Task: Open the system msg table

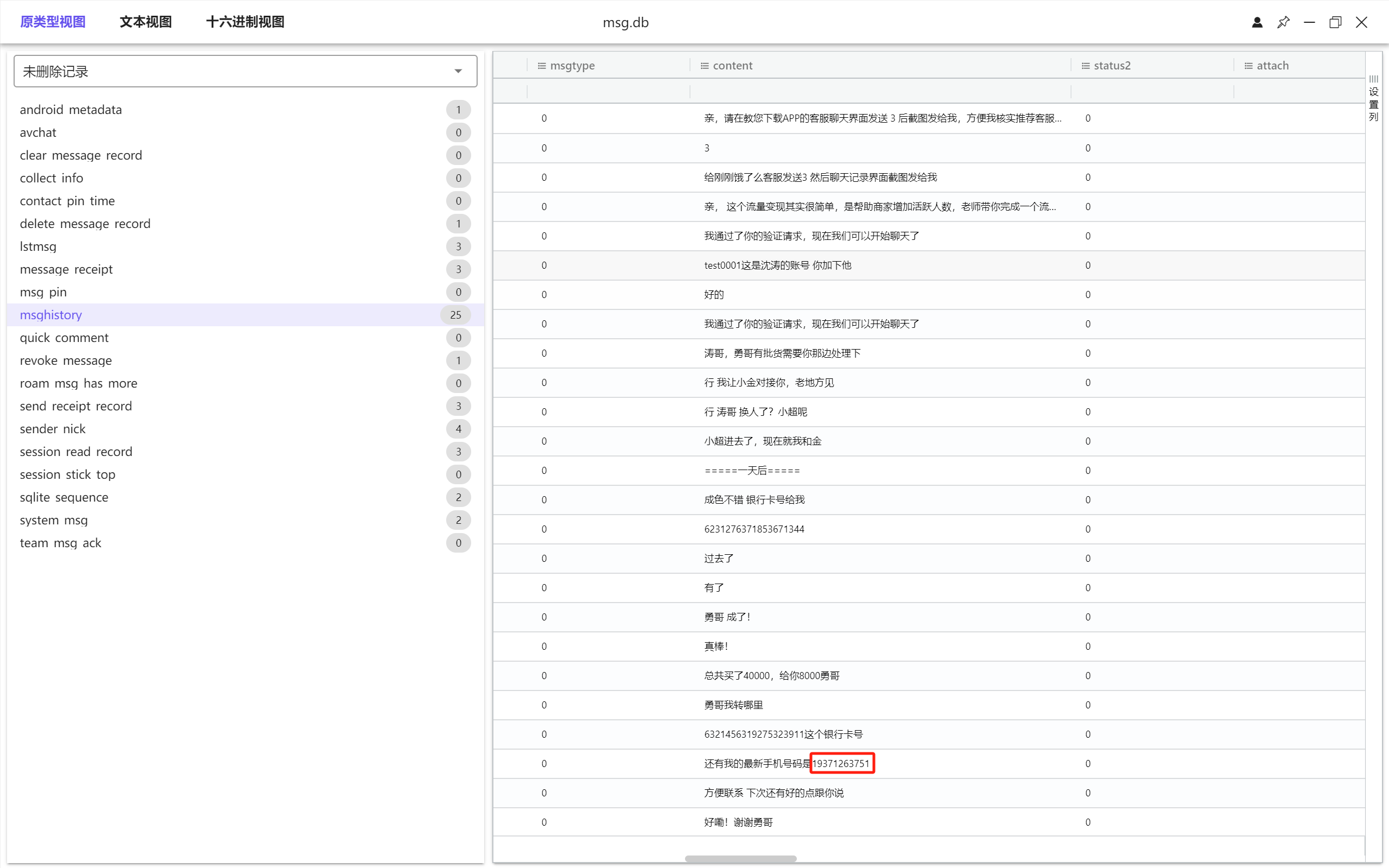Action: 54,520
